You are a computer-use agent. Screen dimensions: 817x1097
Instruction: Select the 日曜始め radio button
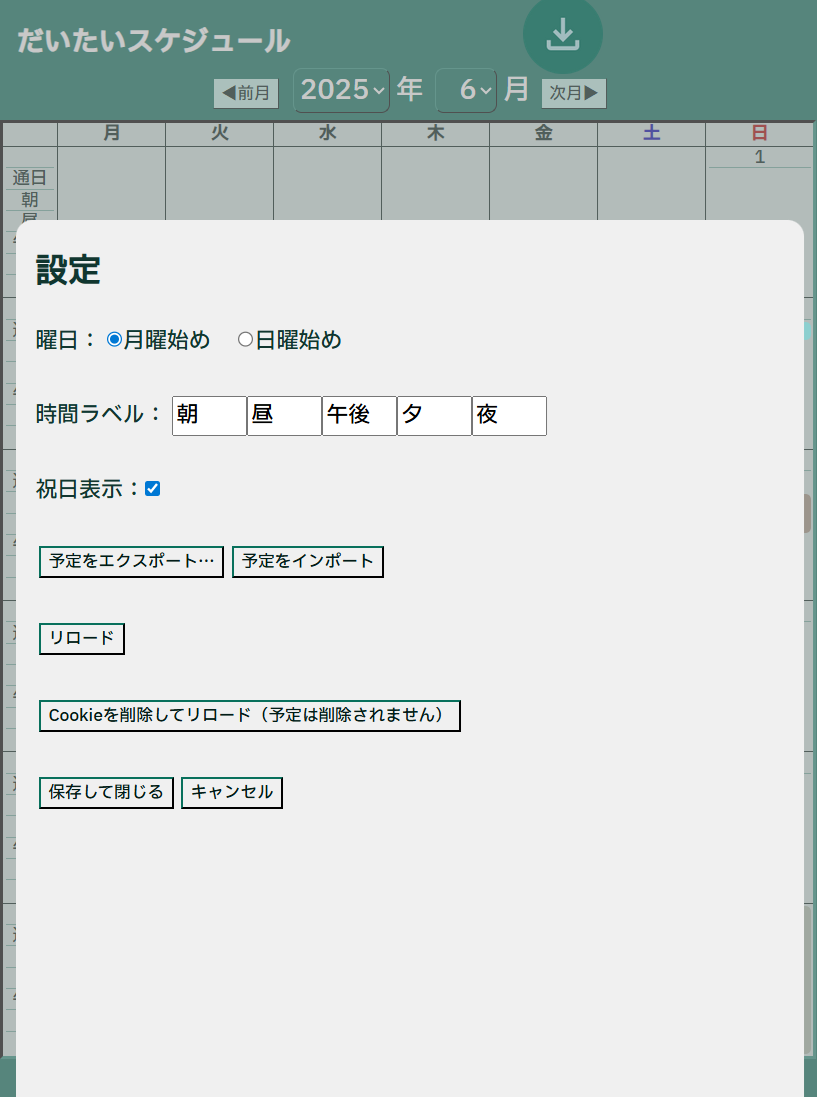(245, 340)
